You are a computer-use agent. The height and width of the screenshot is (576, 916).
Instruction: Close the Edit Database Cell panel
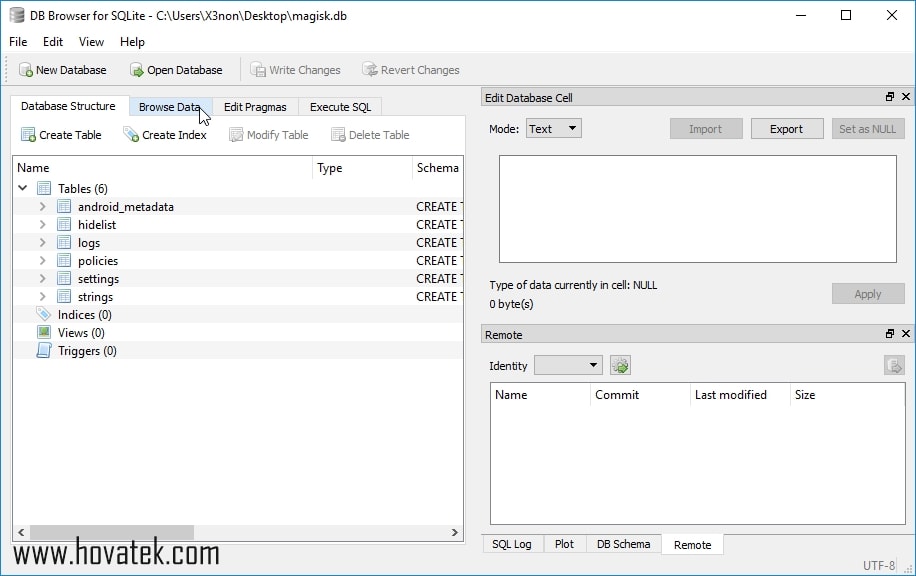[905, 96]
